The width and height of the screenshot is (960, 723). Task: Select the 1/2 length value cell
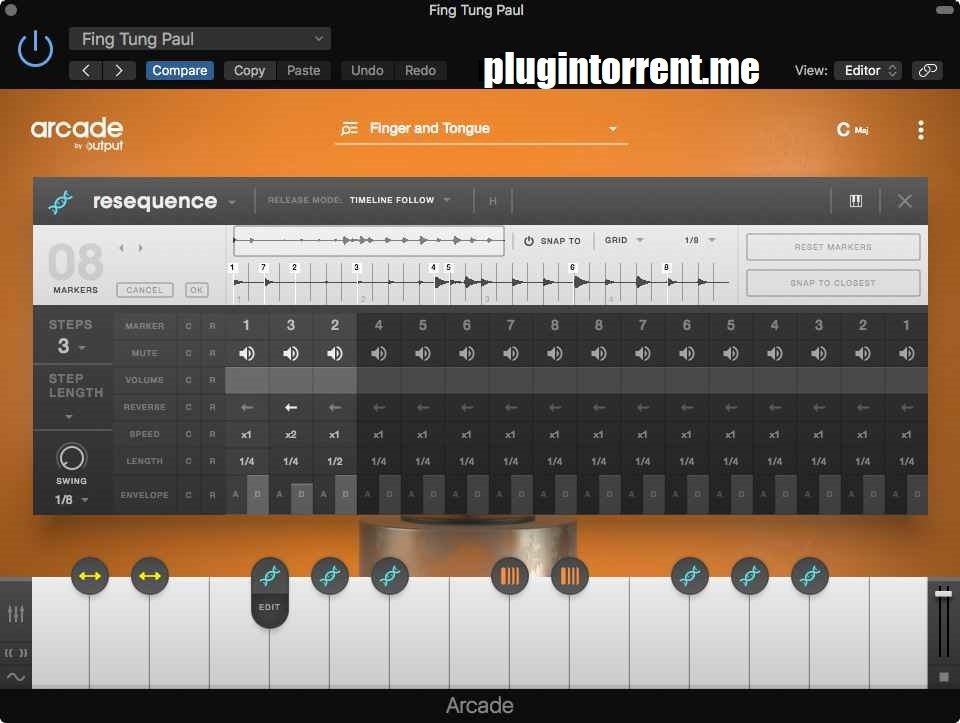point(334,461)
